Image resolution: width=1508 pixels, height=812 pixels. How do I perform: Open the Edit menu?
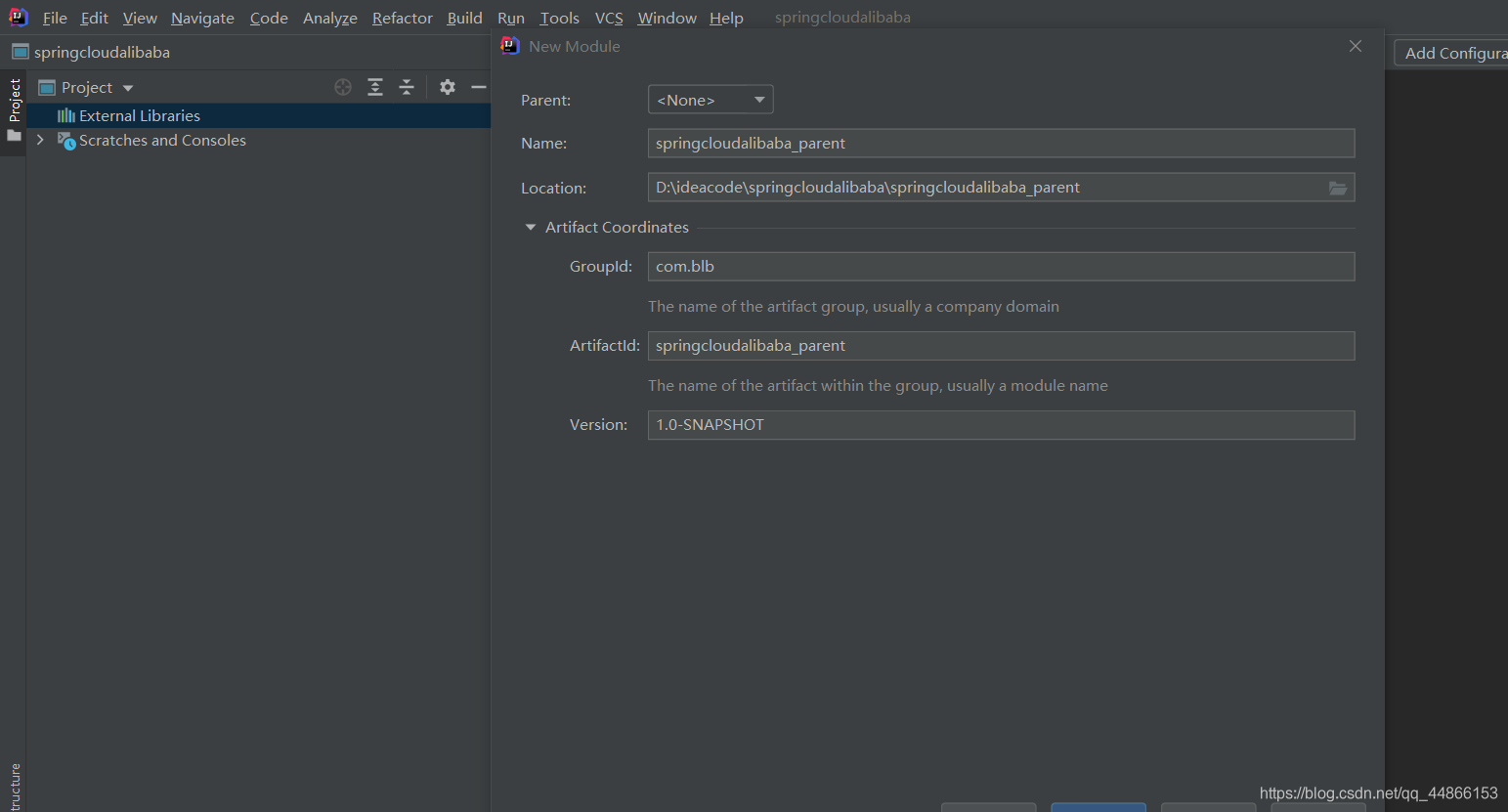[95, 18]
